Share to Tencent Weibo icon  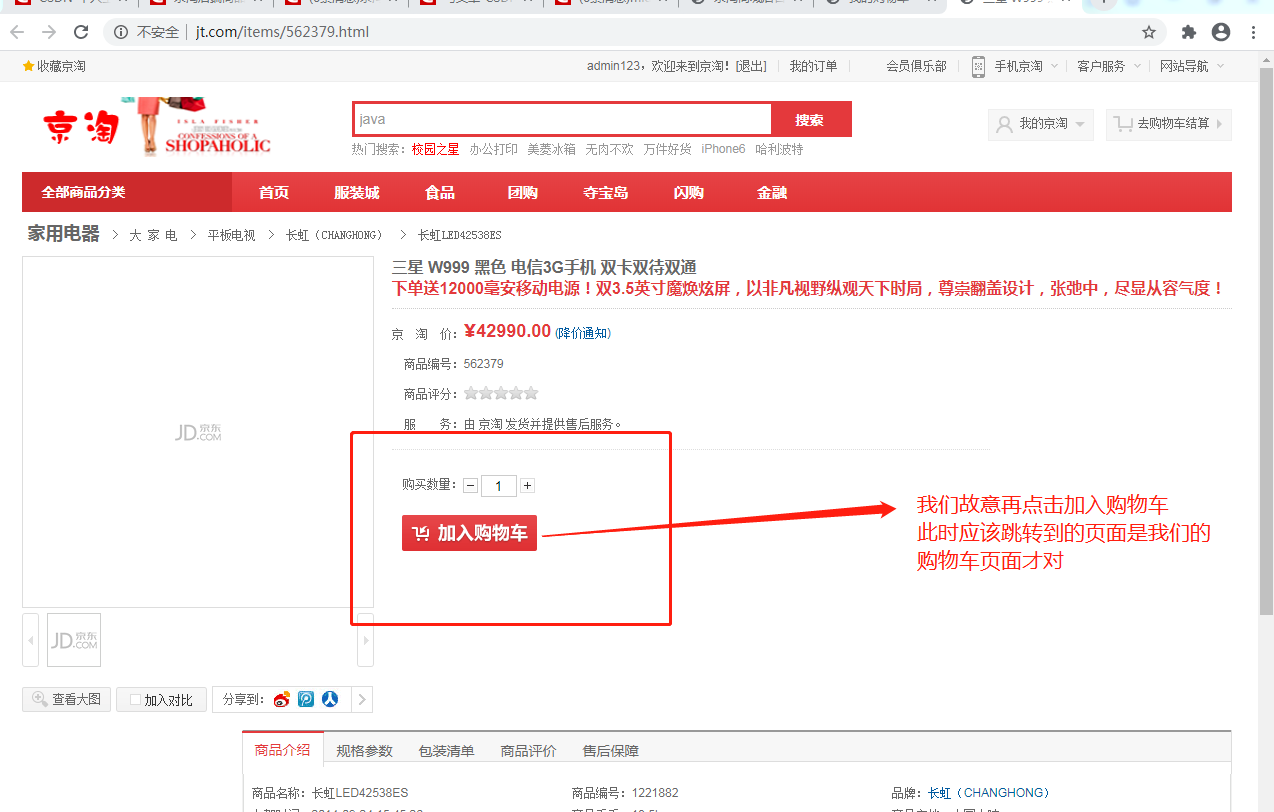[306, 699]
